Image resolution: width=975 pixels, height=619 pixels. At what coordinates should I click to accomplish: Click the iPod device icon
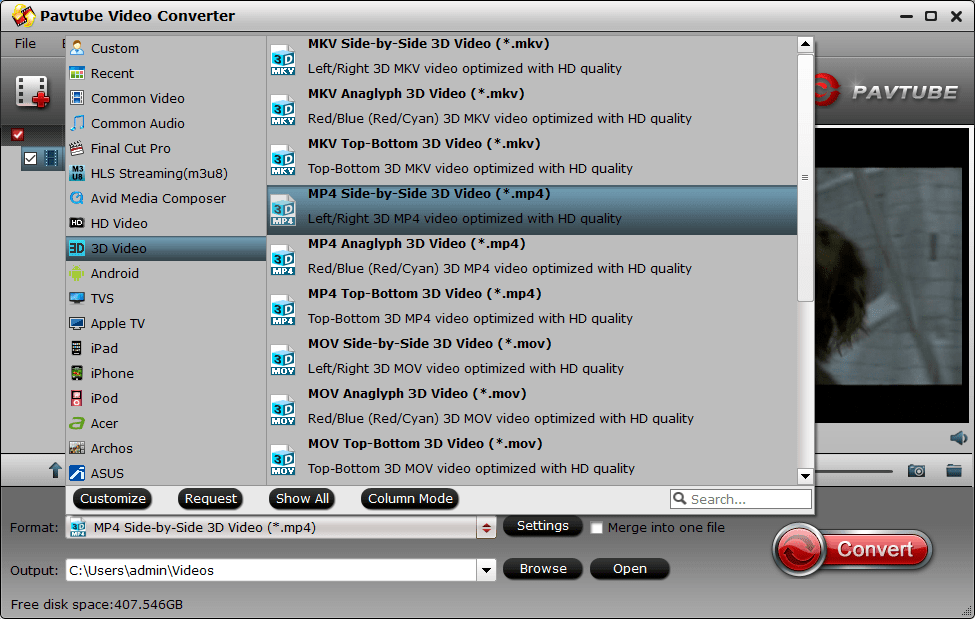pyautogui.click(x=77, y=398)
